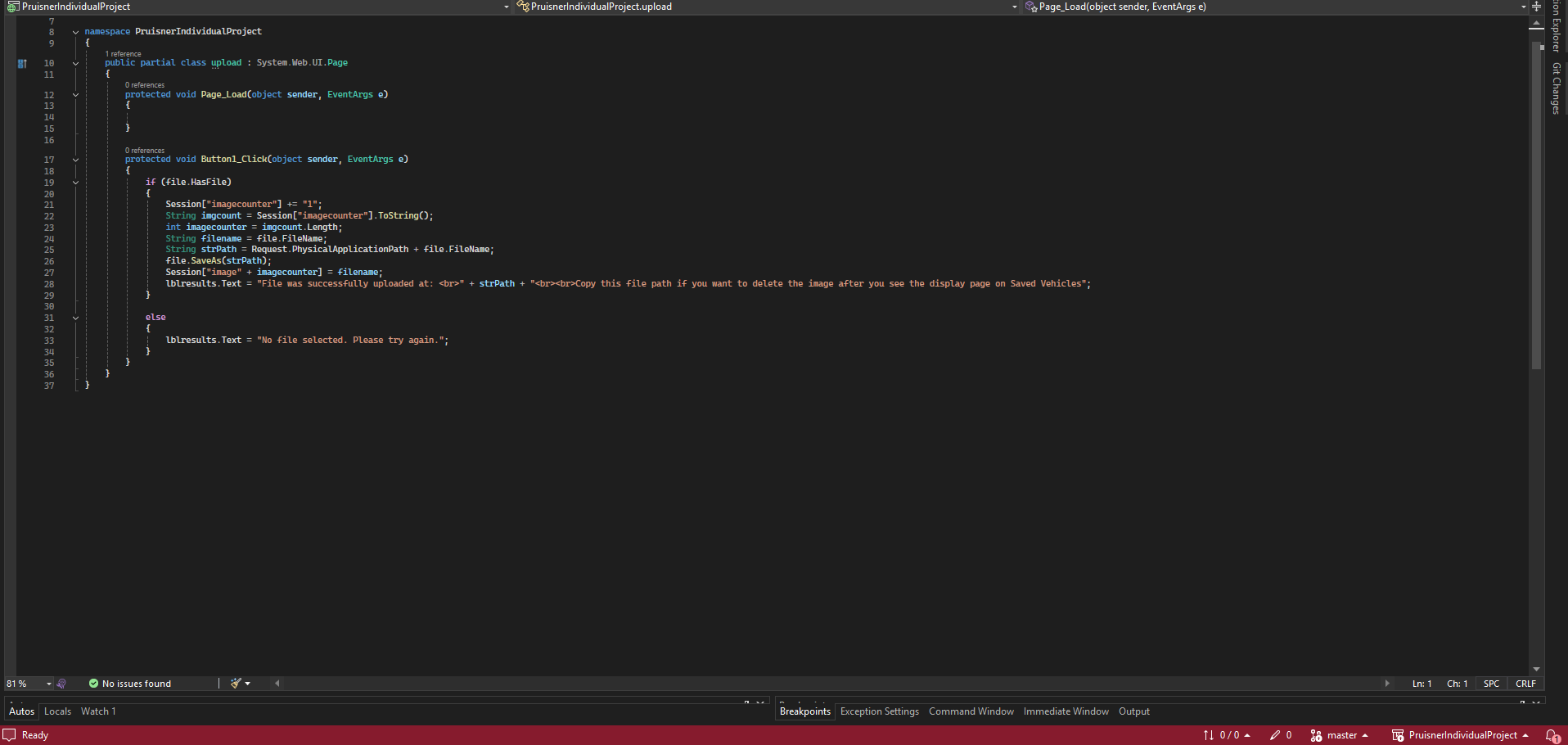Viewport: 1568px width, 745px height.
Task: Collapse the else block
Action: pos(76,318)
